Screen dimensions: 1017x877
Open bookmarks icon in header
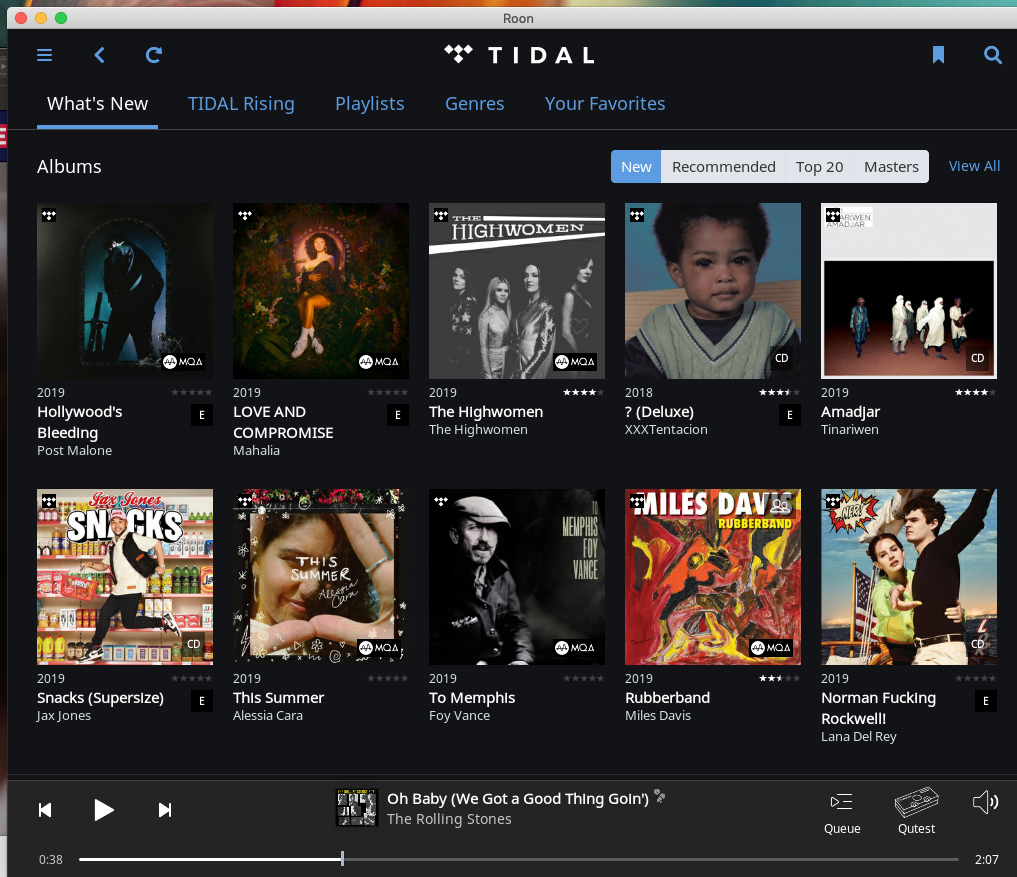click(938, 55)
